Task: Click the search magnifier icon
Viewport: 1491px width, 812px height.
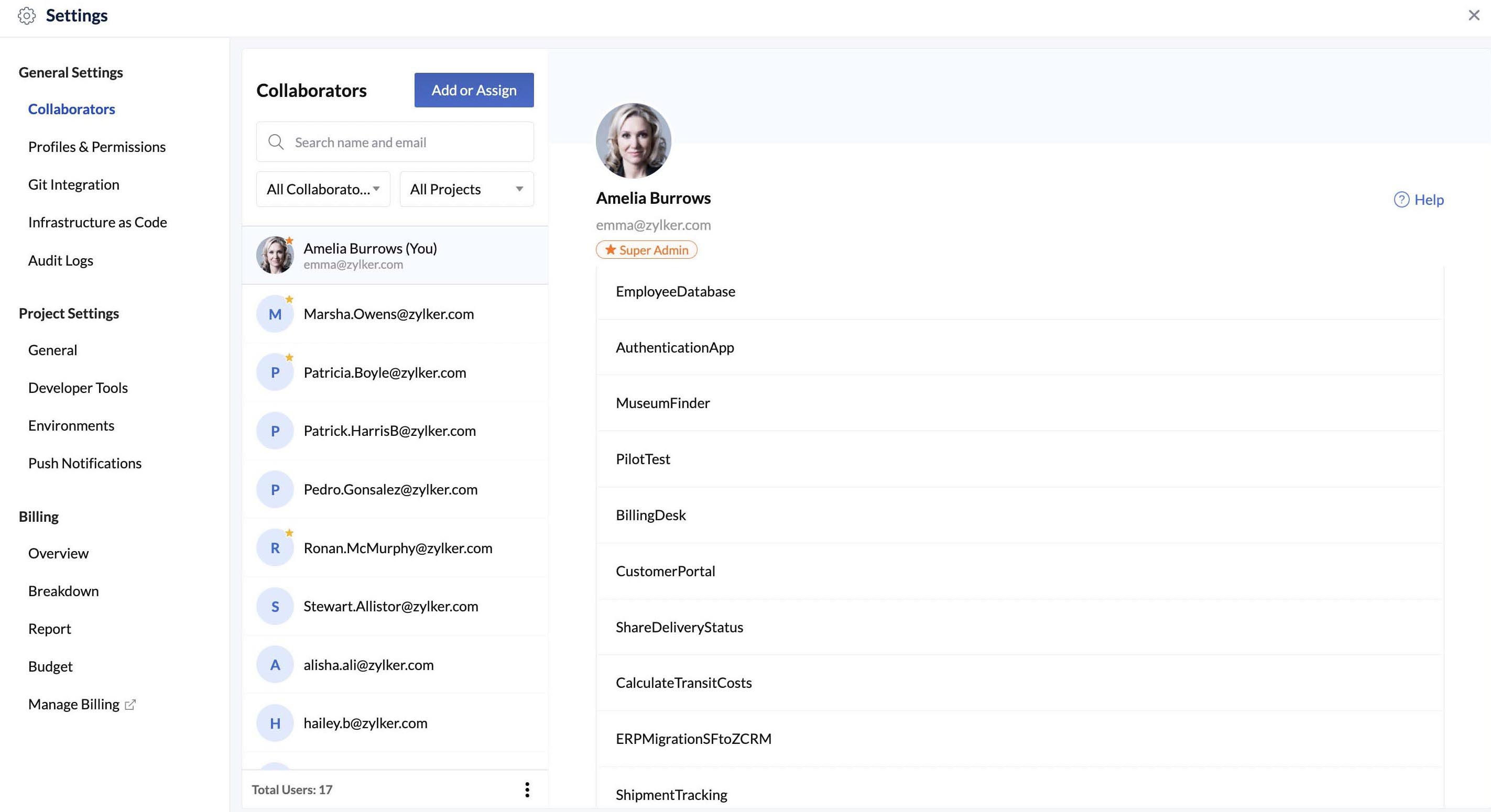Action: point(276,142)
